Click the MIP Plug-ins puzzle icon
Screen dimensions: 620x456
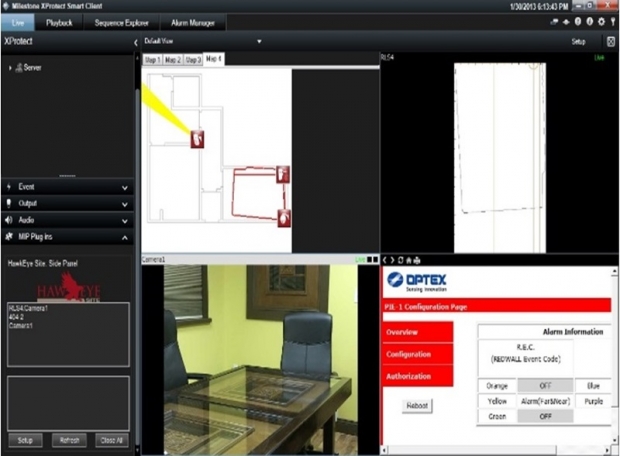[x=9, y=237]
